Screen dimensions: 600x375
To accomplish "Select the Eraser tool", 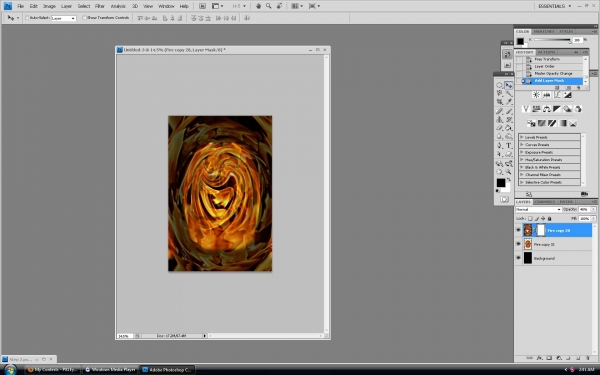I will (499, 128).
